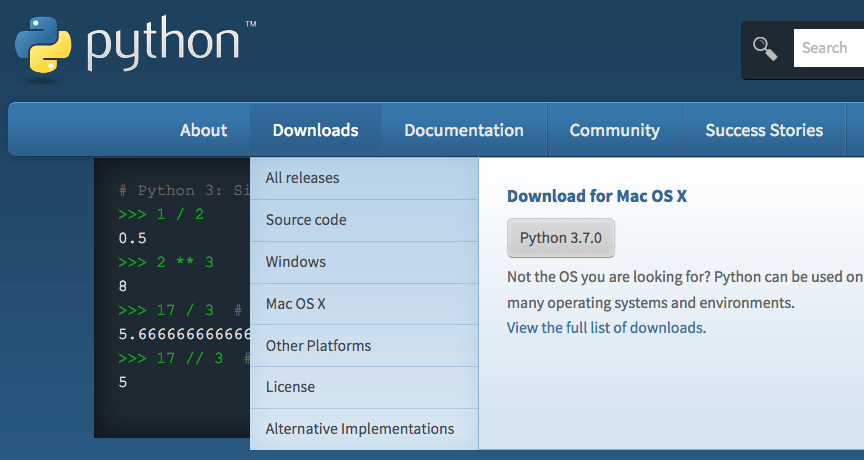The image size is (864, 460).
Task: Select the Windows downloads entry
Action: point(295,262)
